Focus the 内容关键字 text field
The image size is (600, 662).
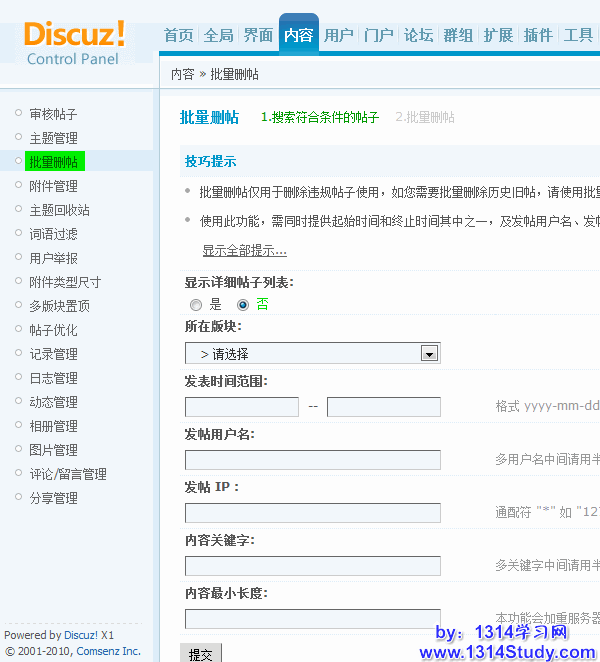point(312,566)
